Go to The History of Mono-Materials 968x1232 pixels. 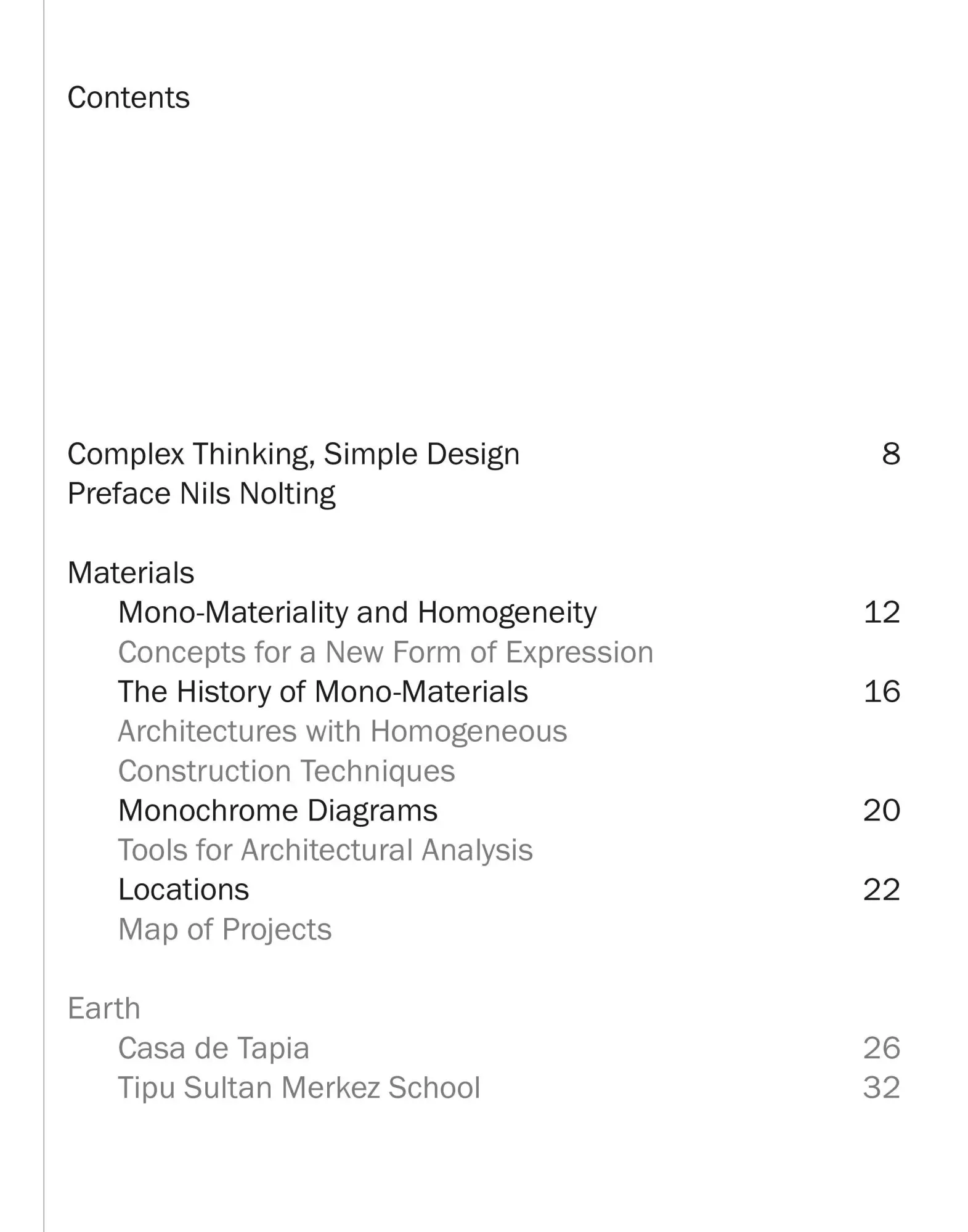tap(323, 692)
